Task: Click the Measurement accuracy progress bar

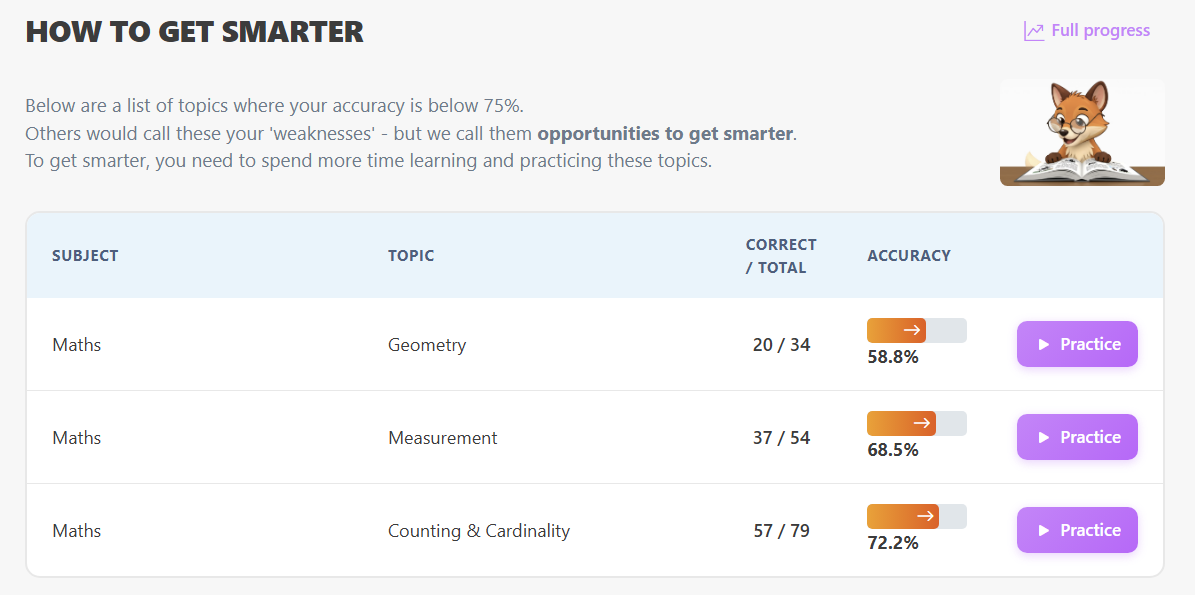Action: (916, 423)
